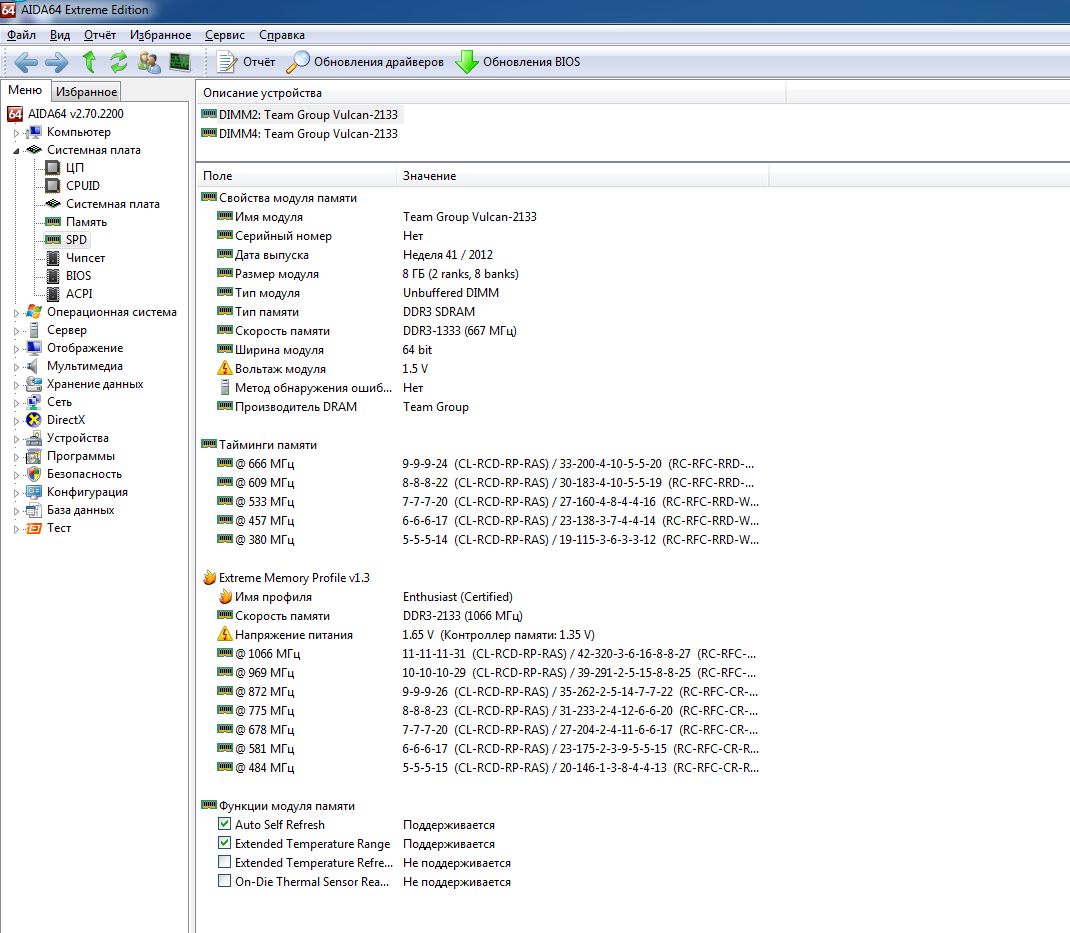Select the BIOS tree item icon
The width and height of the screenshot is (1070, 933).
[x=53, y=276]
